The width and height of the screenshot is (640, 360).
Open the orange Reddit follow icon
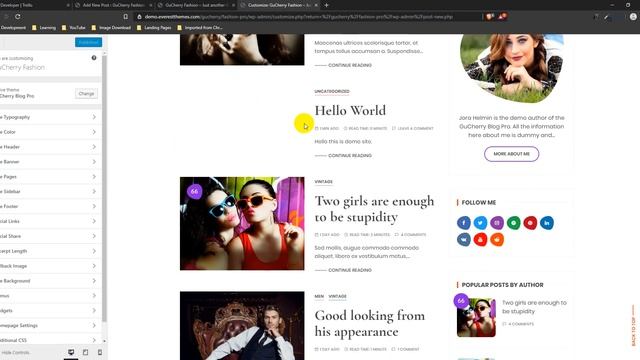pyautogui.click(x=497, y=240)
